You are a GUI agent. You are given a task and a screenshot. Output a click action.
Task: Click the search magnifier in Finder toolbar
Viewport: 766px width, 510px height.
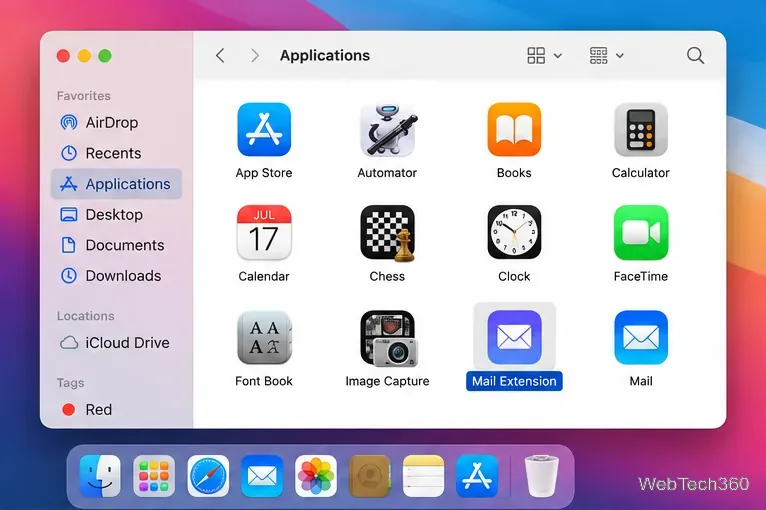pos(695,56)
